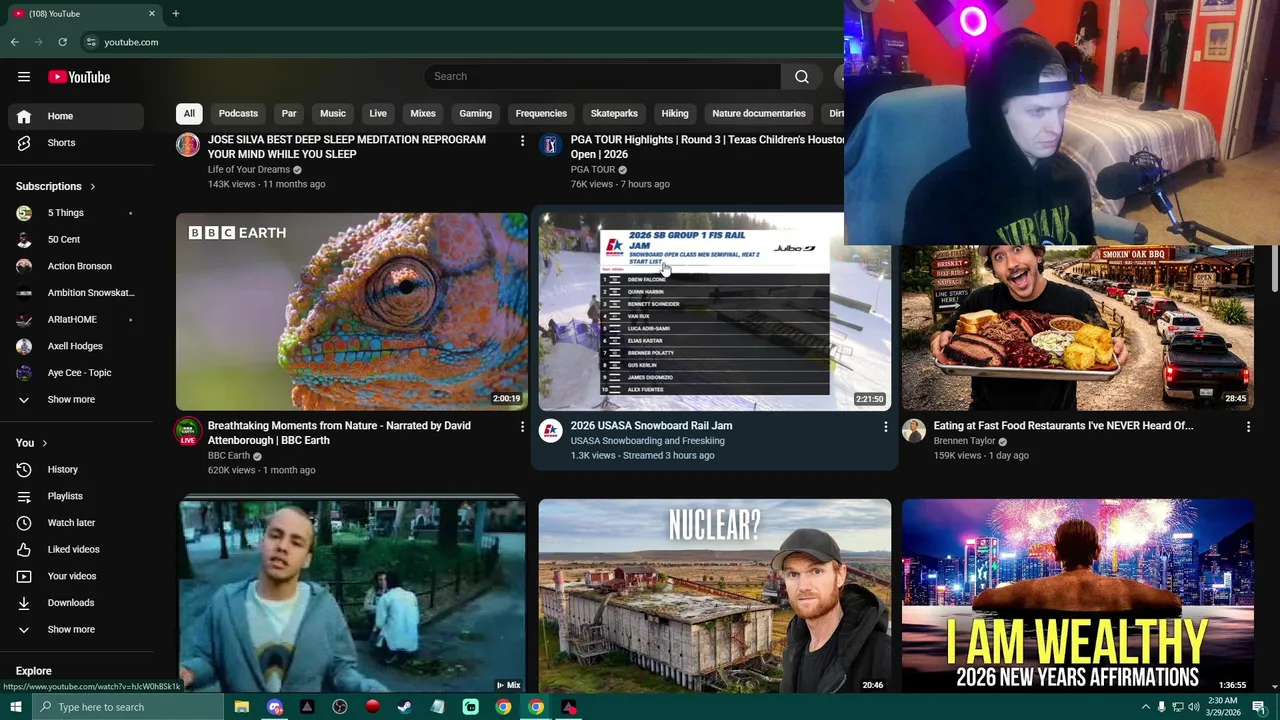Open BBC Earth chameleon video thumbnail
The height and width of the screenshot is (720, 1280).
coord(352,311)
